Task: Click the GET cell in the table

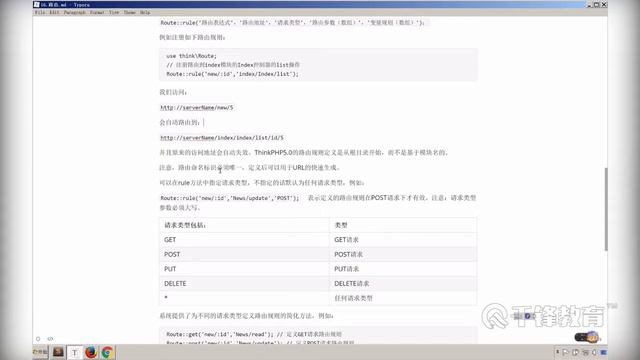Action: click(x=244, y=240)
